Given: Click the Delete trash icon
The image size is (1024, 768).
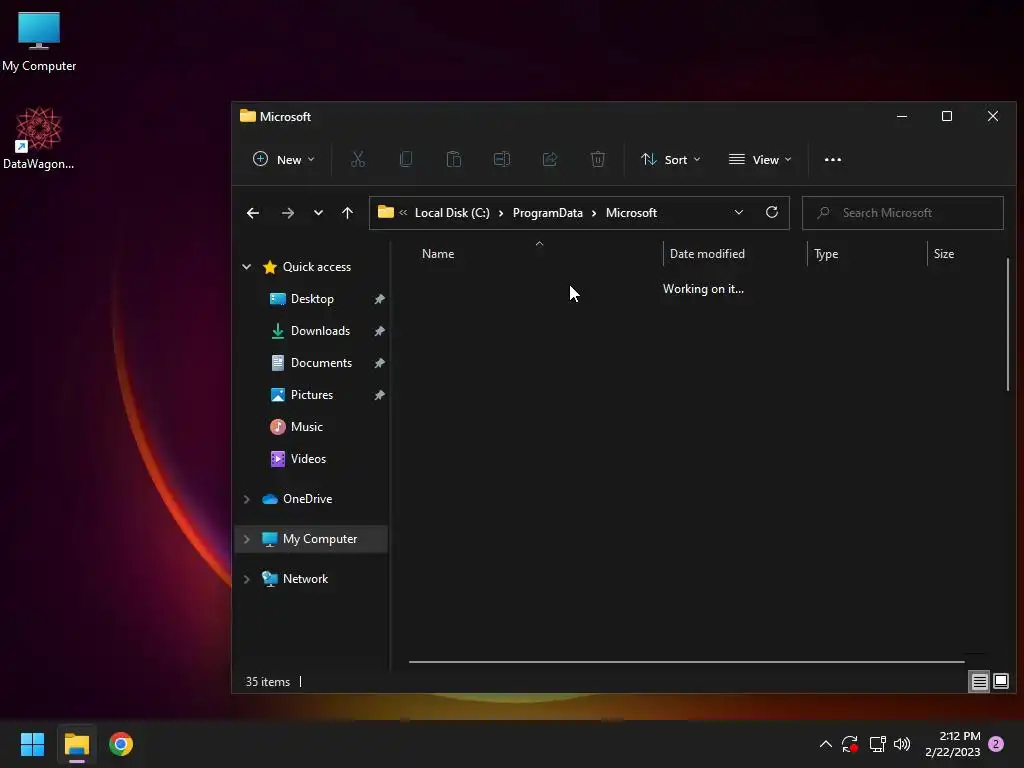Looking at the screenshot, I should 598,159.
